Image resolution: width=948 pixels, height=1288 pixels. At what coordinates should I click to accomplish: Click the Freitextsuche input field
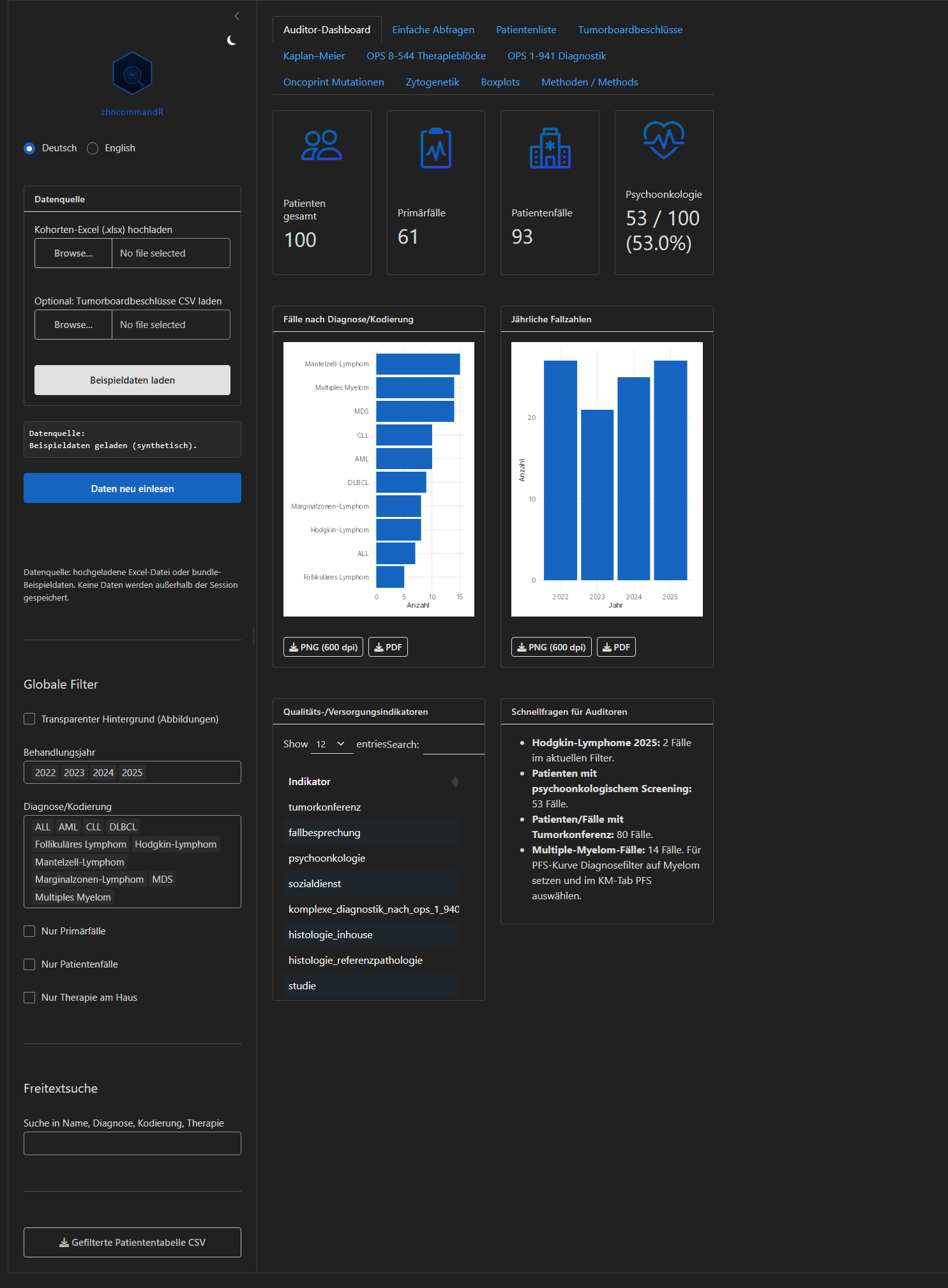(132, 1143)
